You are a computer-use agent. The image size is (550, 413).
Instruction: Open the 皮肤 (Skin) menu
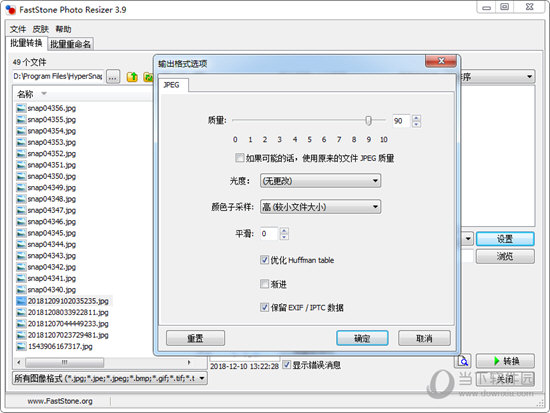point(40,29)
